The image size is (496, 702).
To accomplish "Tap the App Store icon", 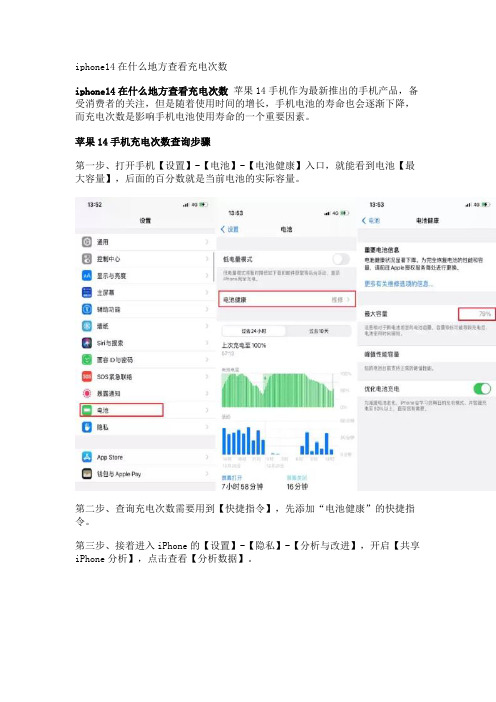I will coord(87,457).
